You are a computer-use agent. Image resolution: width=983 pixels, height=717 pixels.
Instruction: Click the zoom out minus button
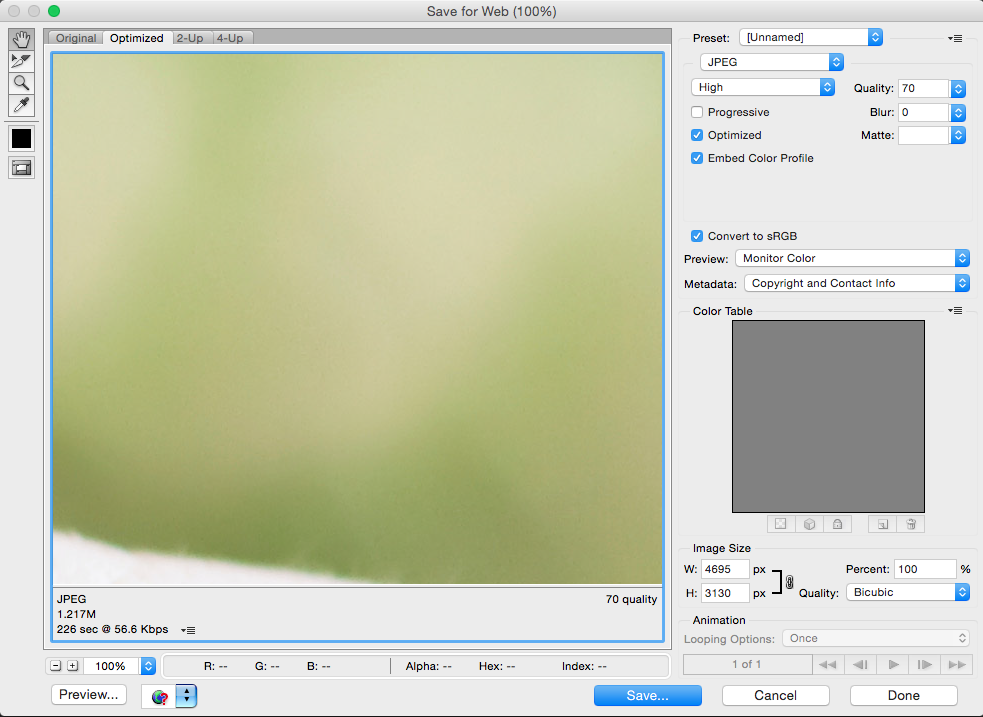(x=56, y=666)
